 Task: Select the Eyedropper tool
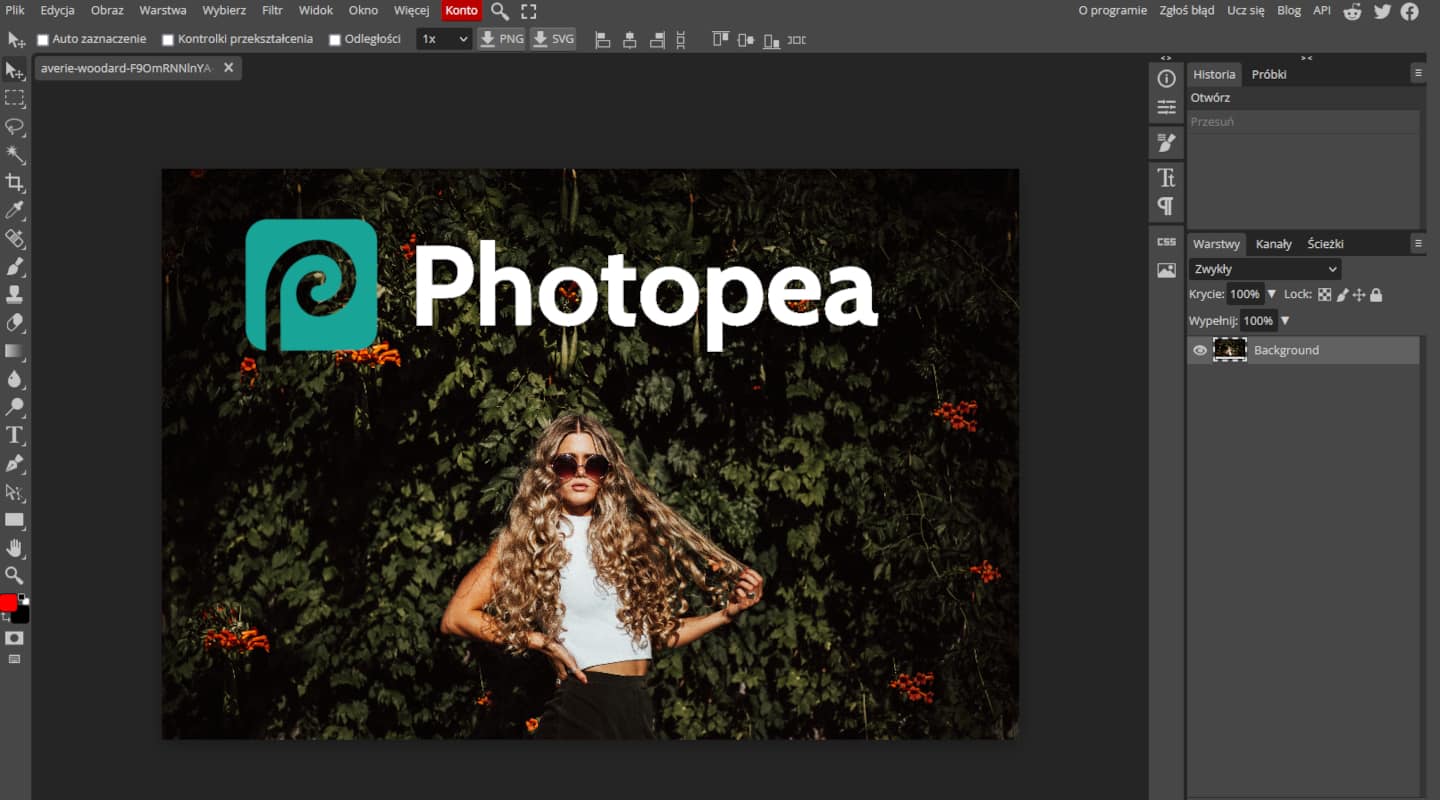15,210
